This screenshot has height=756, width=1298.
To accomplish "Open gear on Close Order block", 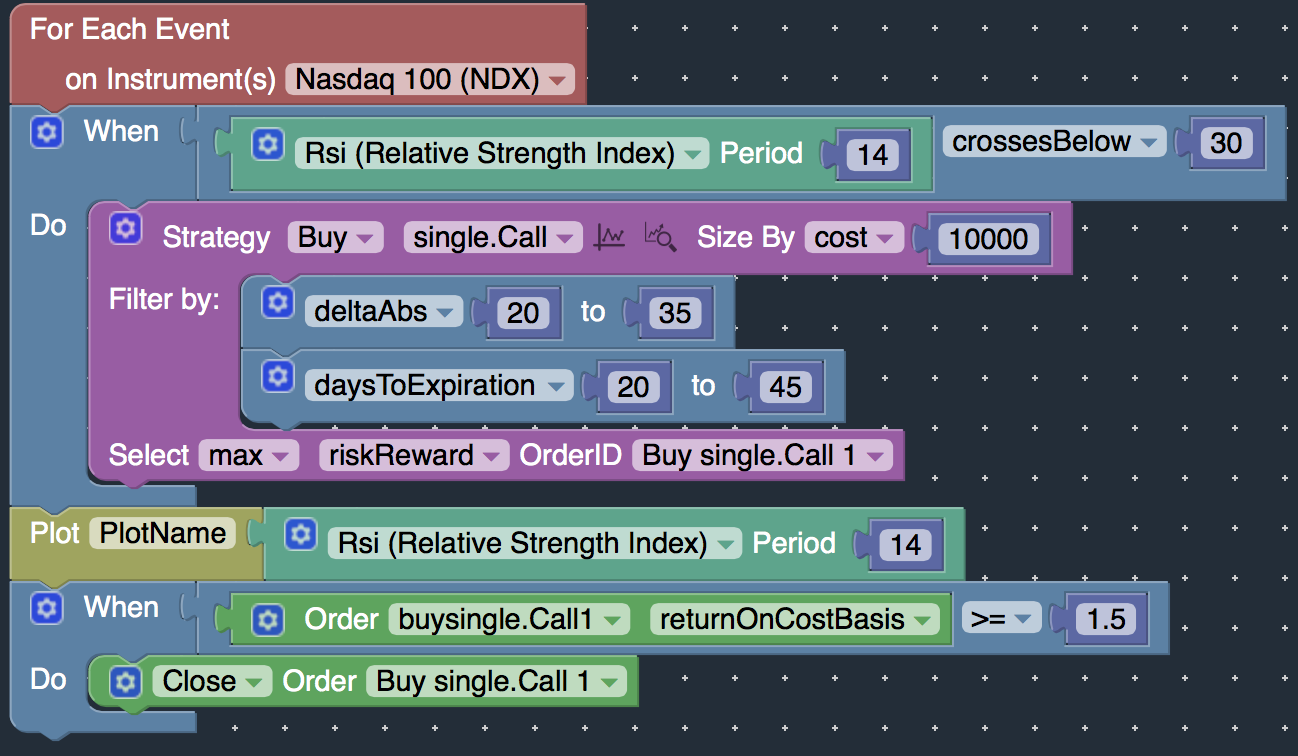I will 125,682.
